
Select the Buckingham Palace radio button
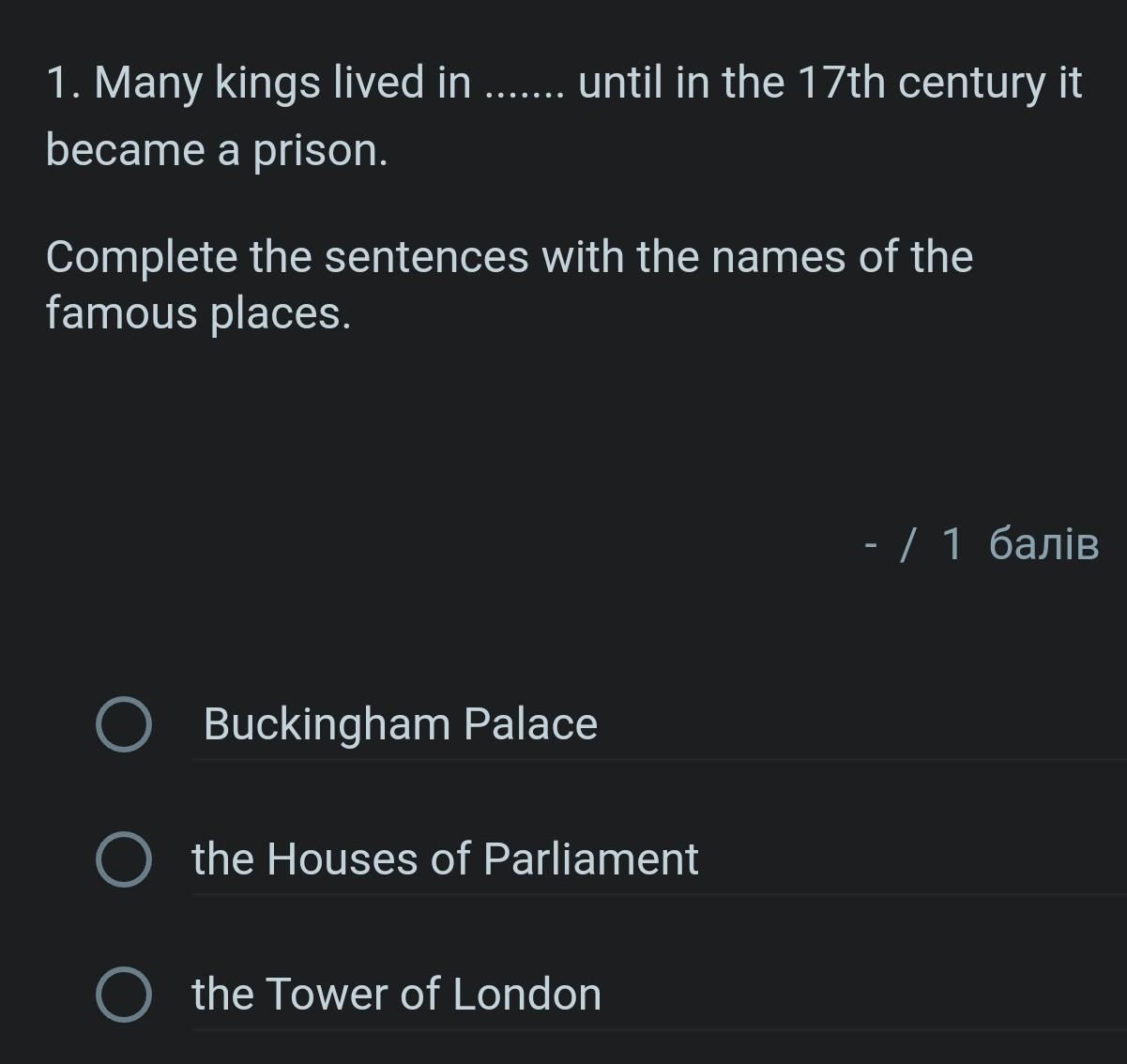point(124,724)
